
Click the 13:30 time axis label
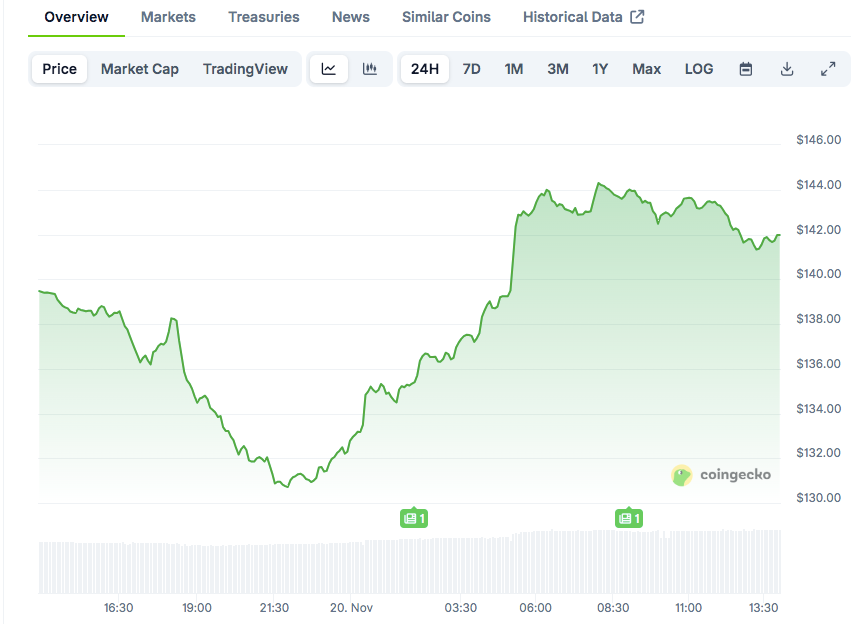tap(763, 608)
